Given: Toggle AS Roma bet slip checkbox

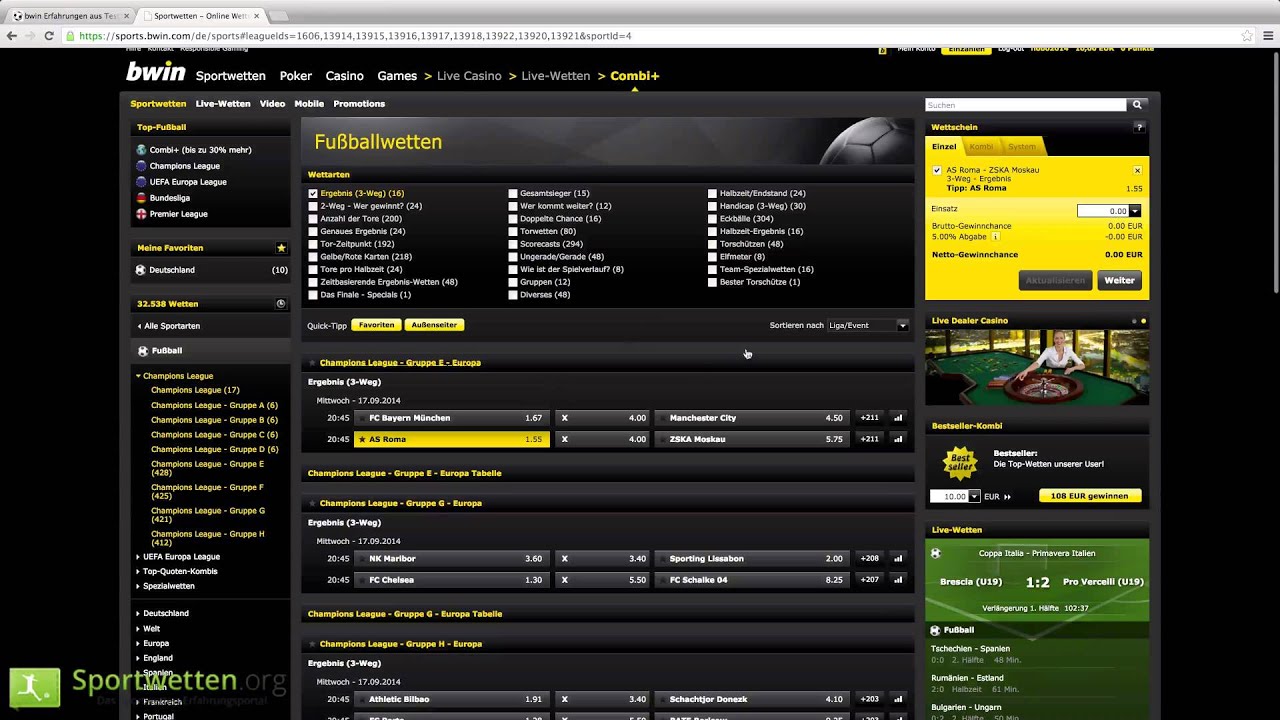Looking at the screenshot, I should coord(937,171).
